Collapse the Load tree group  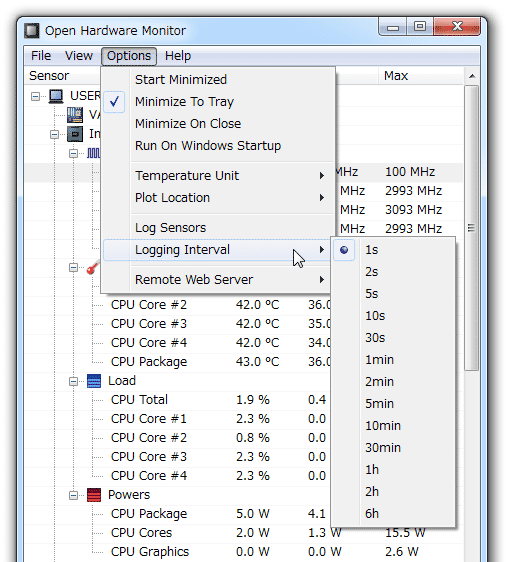(73, 381)
